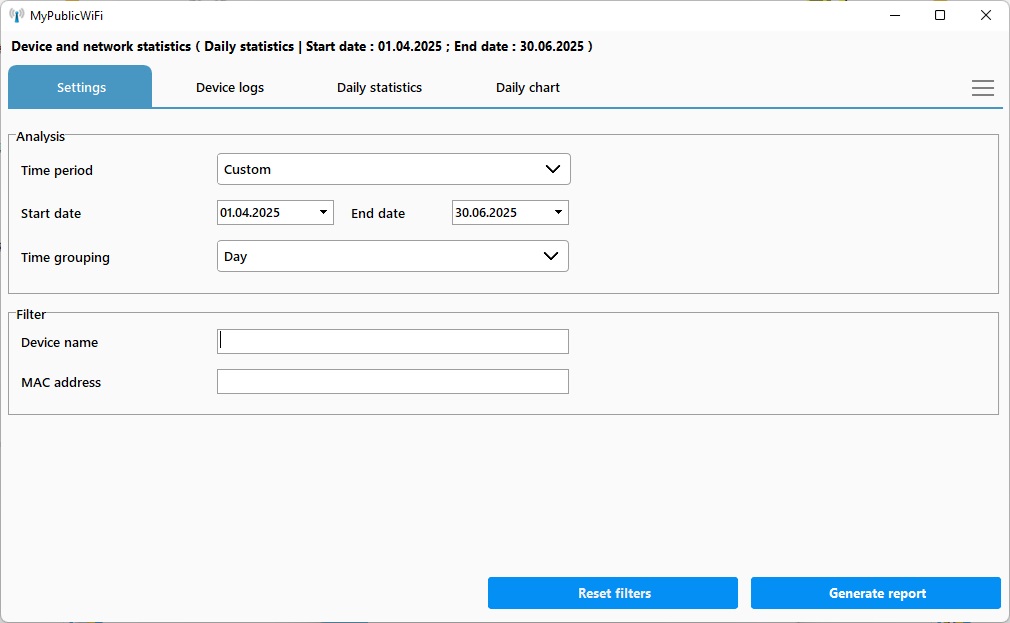Click into the MAC address field
Viewport: 1010px width, 623px height.
(392, 381)
